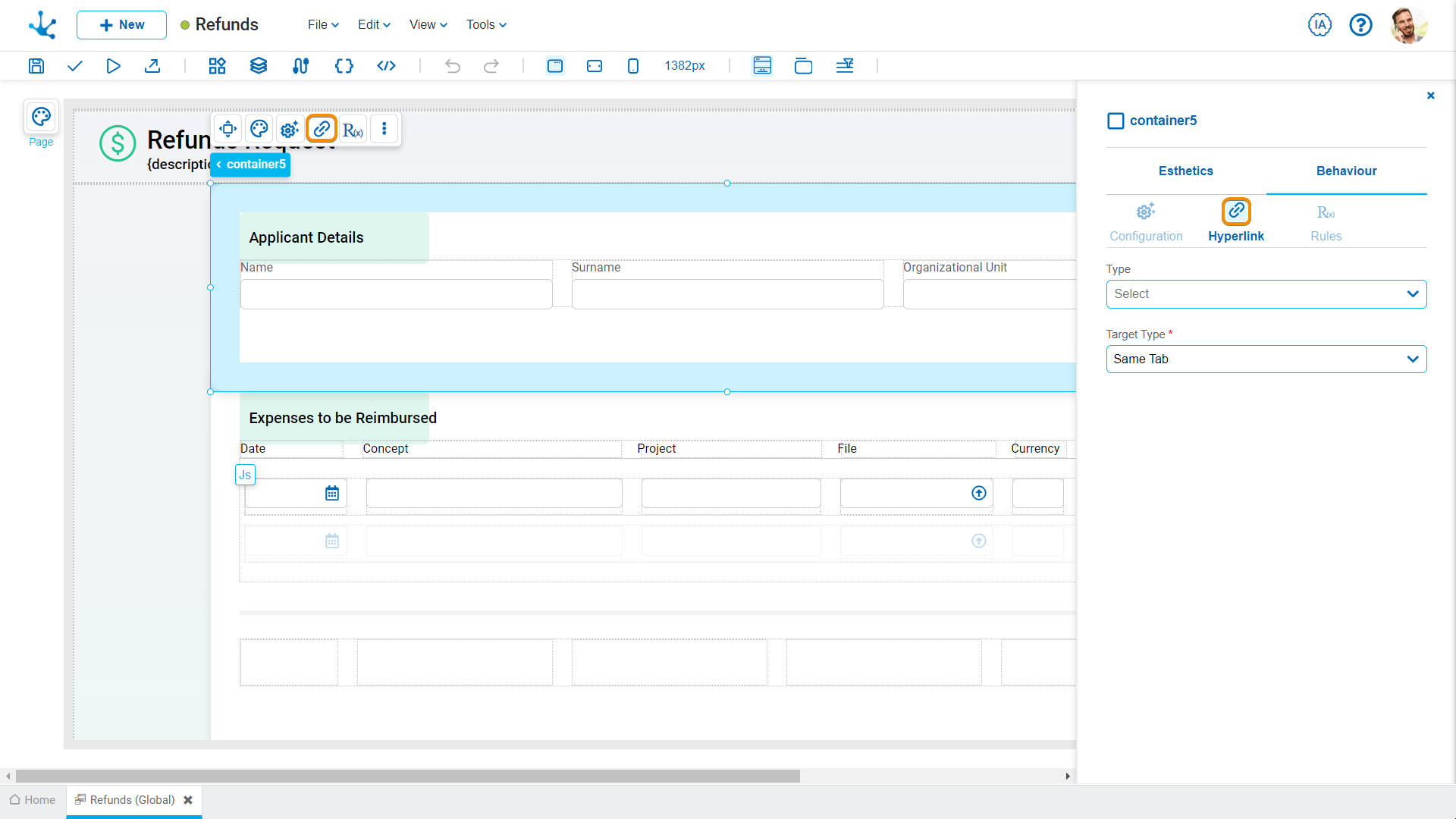The width and height of the screenshot is (1456, 819).
Task: Open the Type dropdown in Hyperlink panel
Action: click(x=1265, y=293)
